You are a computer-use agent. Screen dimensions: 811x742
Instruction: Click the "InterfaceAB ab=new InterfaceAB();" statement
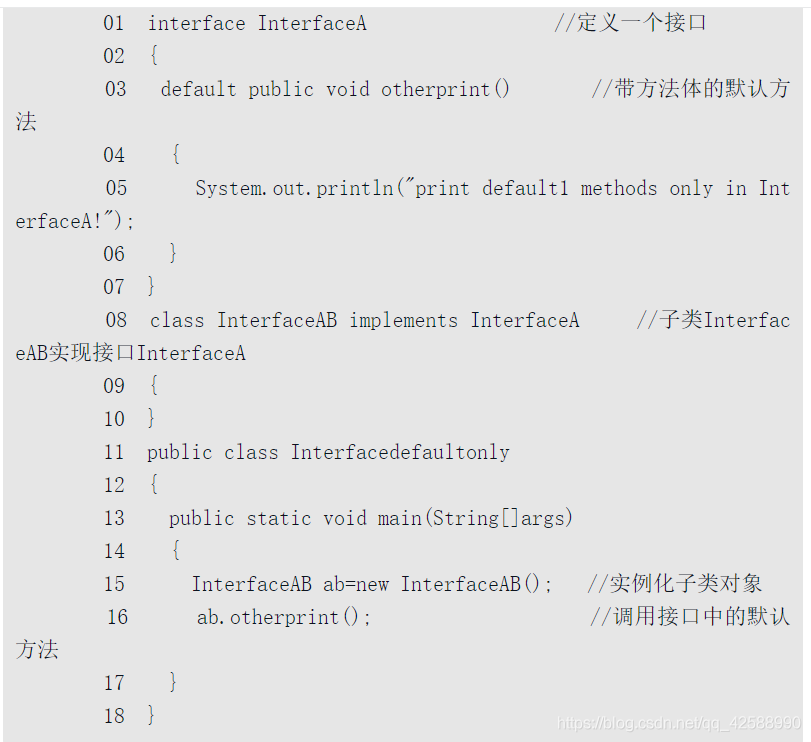click(372, 584)
